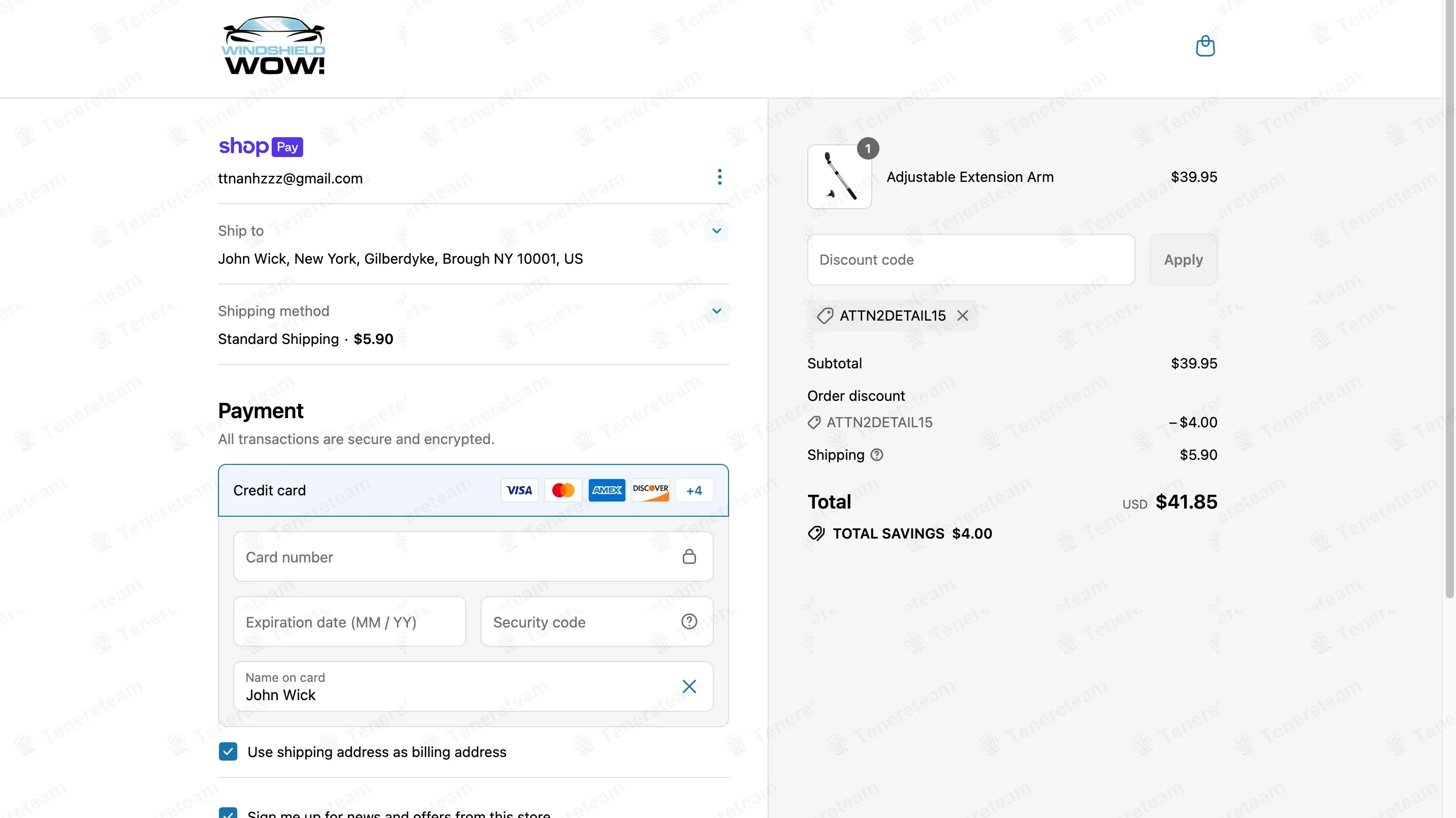1456x818 pixels.
Task: Expand the Shipping method section
Action: click(716, 311)
